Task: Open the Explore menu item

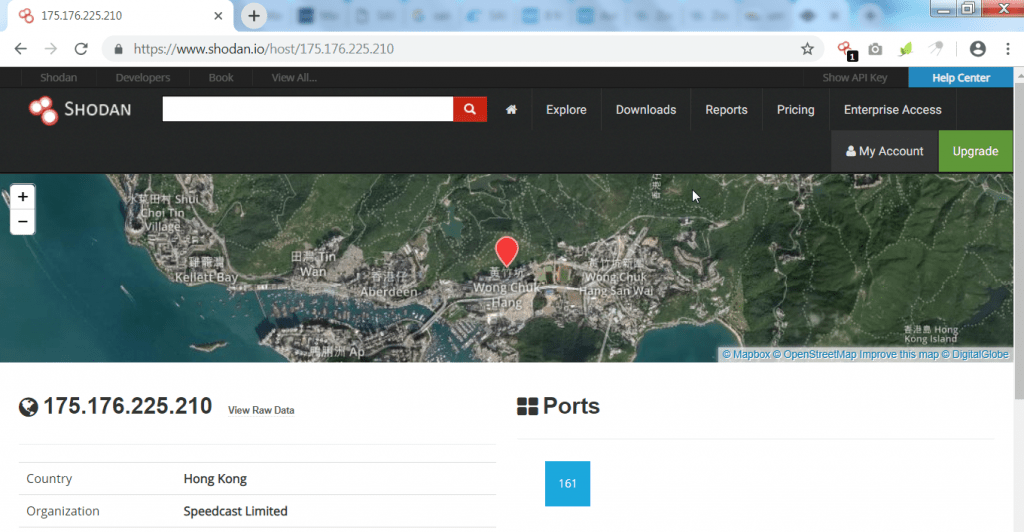Action: click(566, 110)
